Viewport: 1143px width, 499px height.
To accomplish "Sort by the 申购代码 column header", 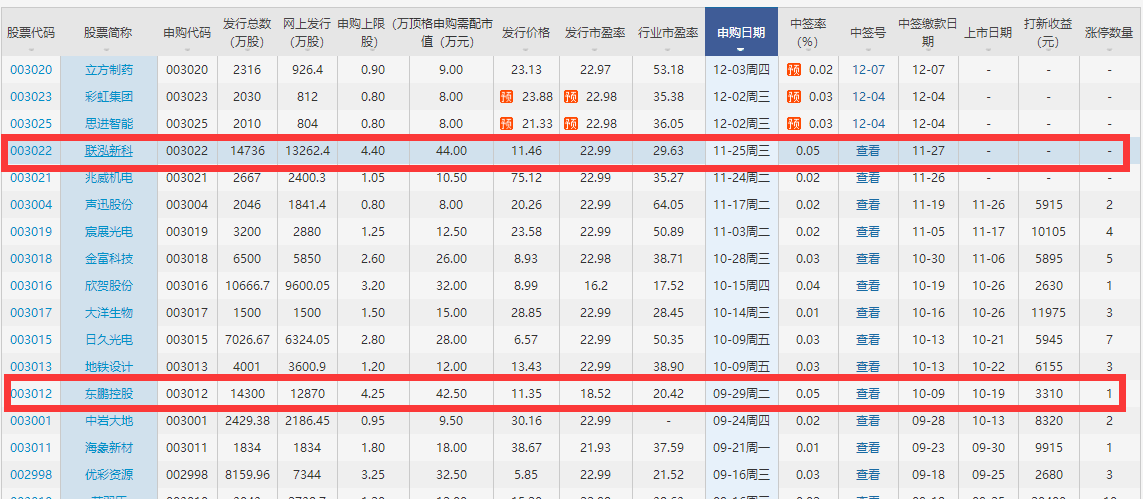I will pyautogui.click(x=188, y=34).
